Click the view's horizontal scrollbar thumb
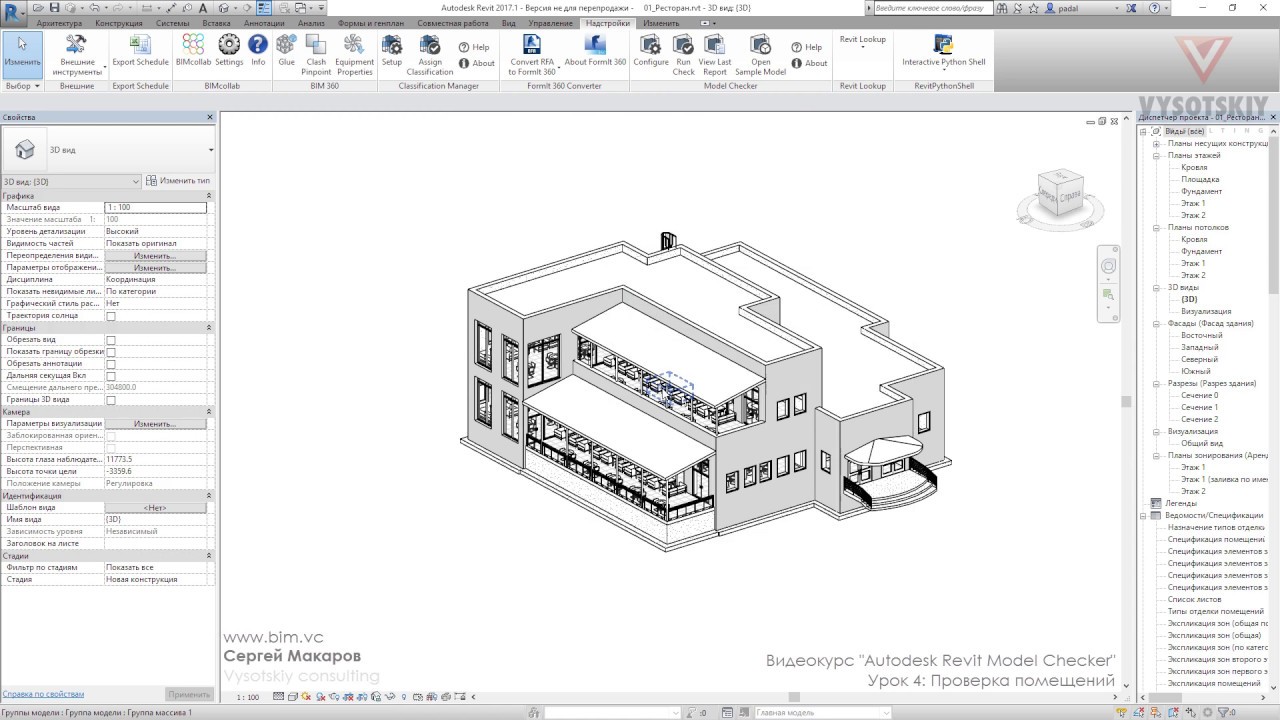This screenshot has width=1280, height=720. (x=795, y=697)
